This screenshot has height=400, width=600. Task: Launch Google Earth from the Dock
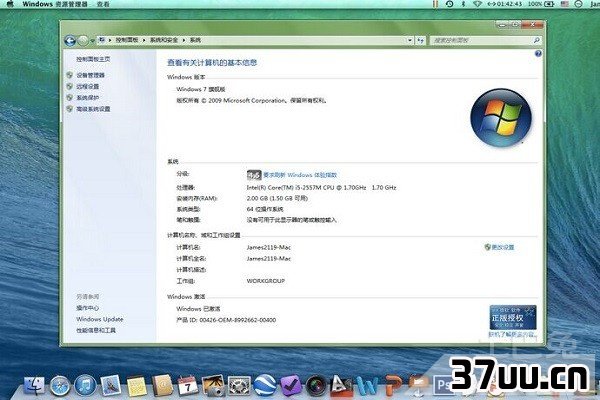pyautogui.click(x=265, y=385)
